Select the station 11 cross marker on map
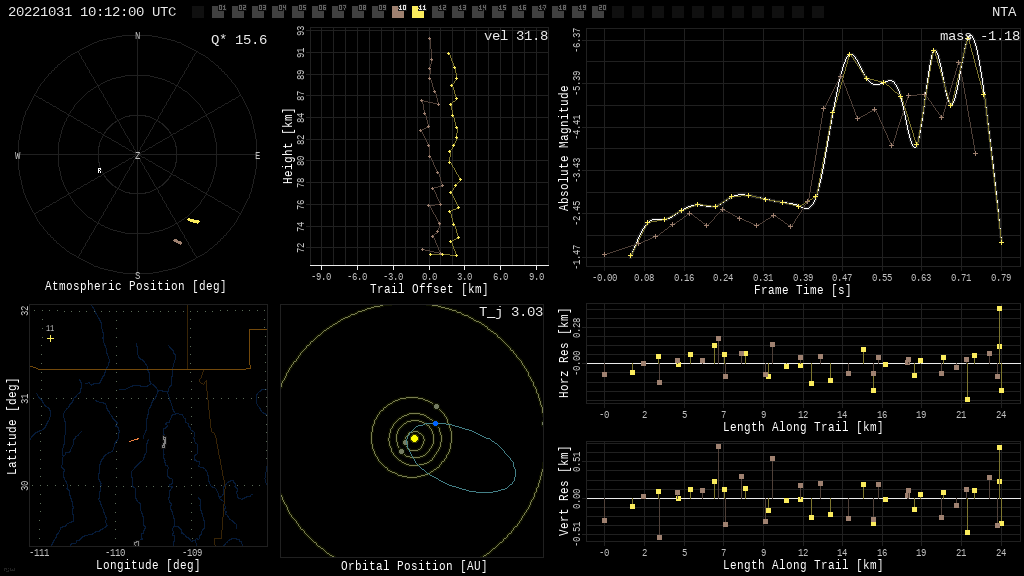1024x576 pixels. point(50,338)
